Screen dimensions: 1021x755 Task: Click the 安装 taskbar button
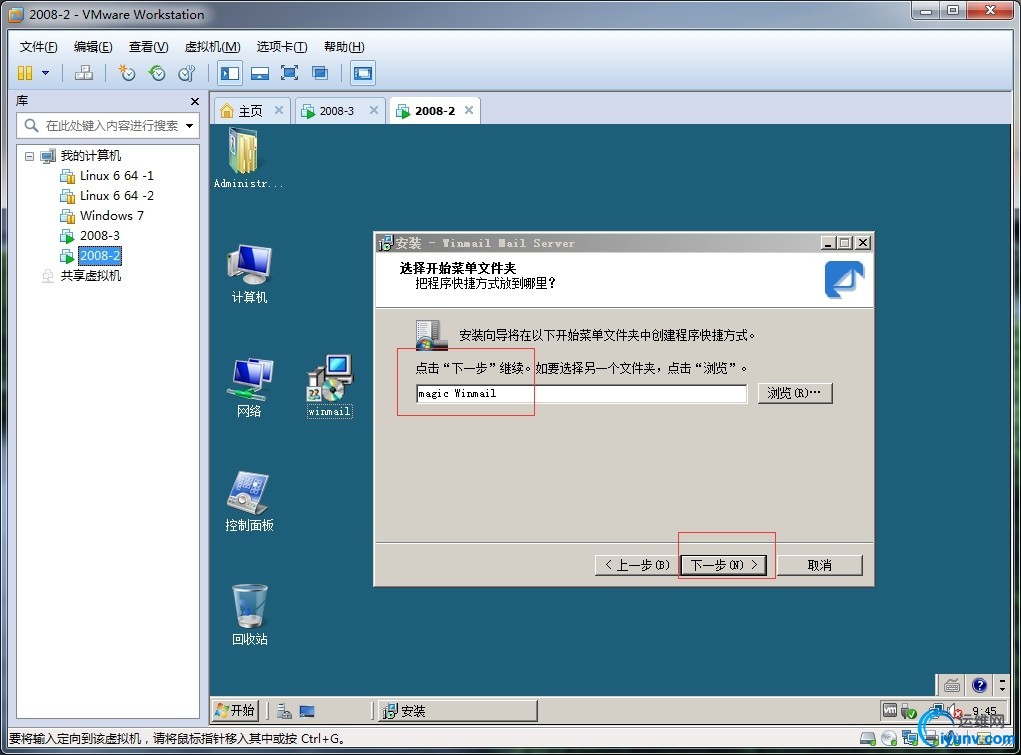pyautogui.click(x=458, y=711)
